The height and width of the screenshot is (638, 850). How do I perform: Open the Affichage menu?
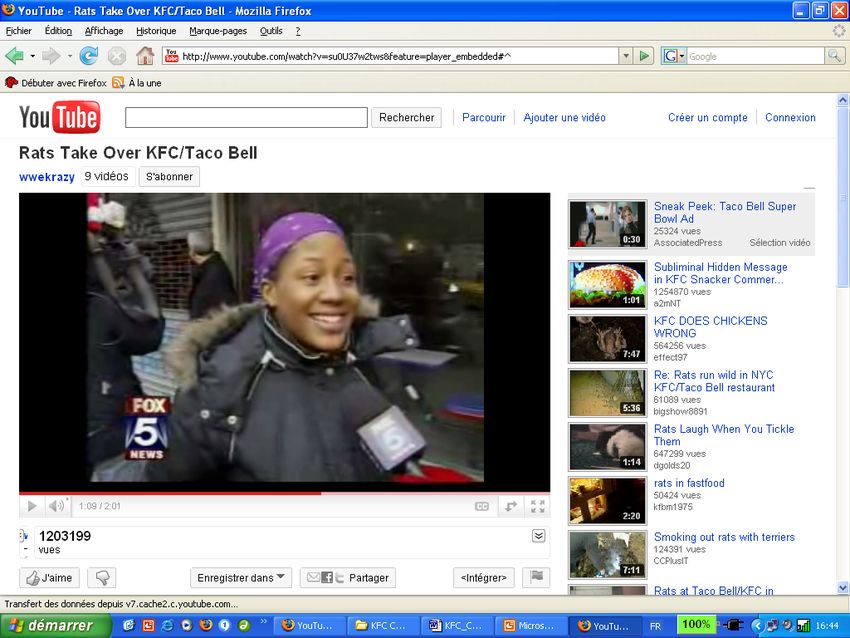coord(104,31)
